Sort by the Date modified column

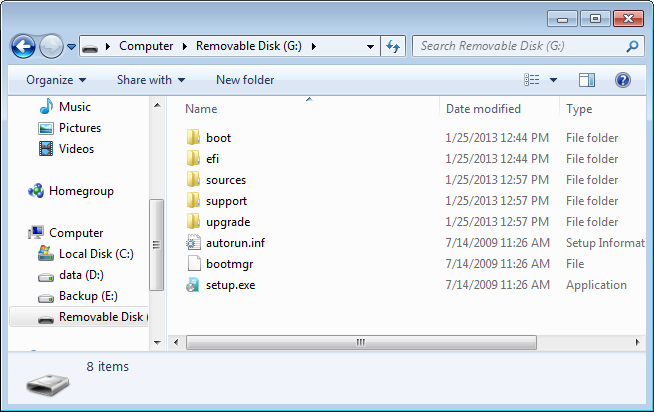point(483,109)
